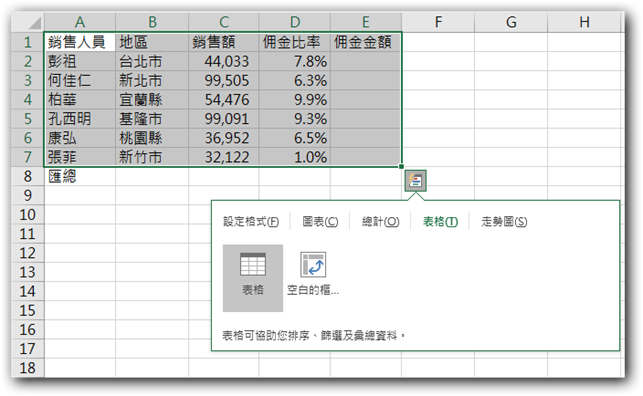Select column G header
643x396 pixels.
click(x=511, y=22)
